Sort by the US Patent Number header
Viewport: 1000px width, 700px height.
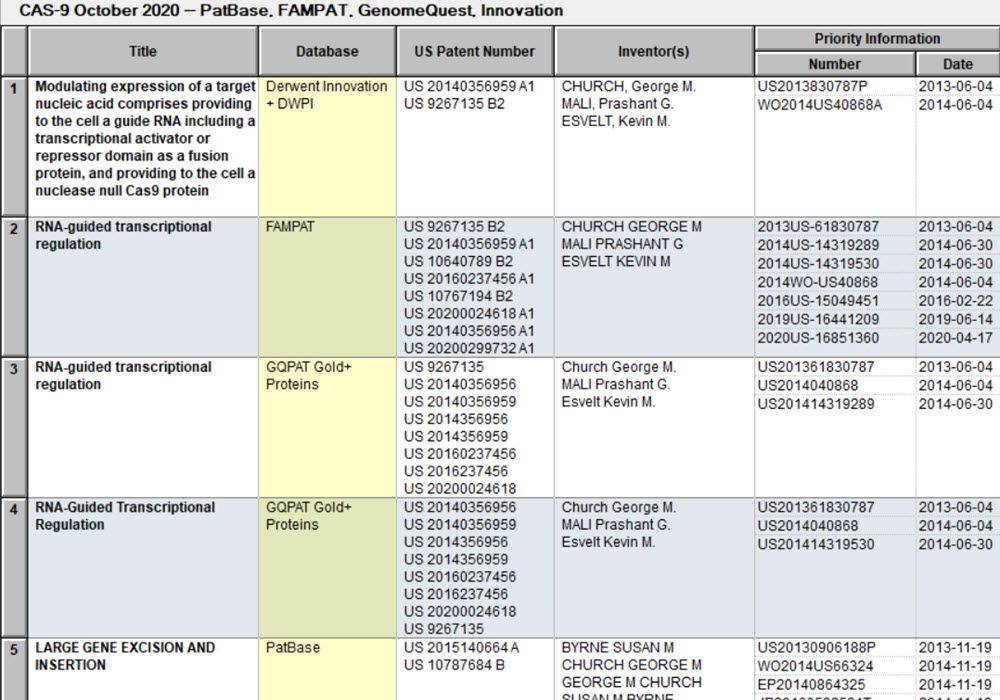473,51
